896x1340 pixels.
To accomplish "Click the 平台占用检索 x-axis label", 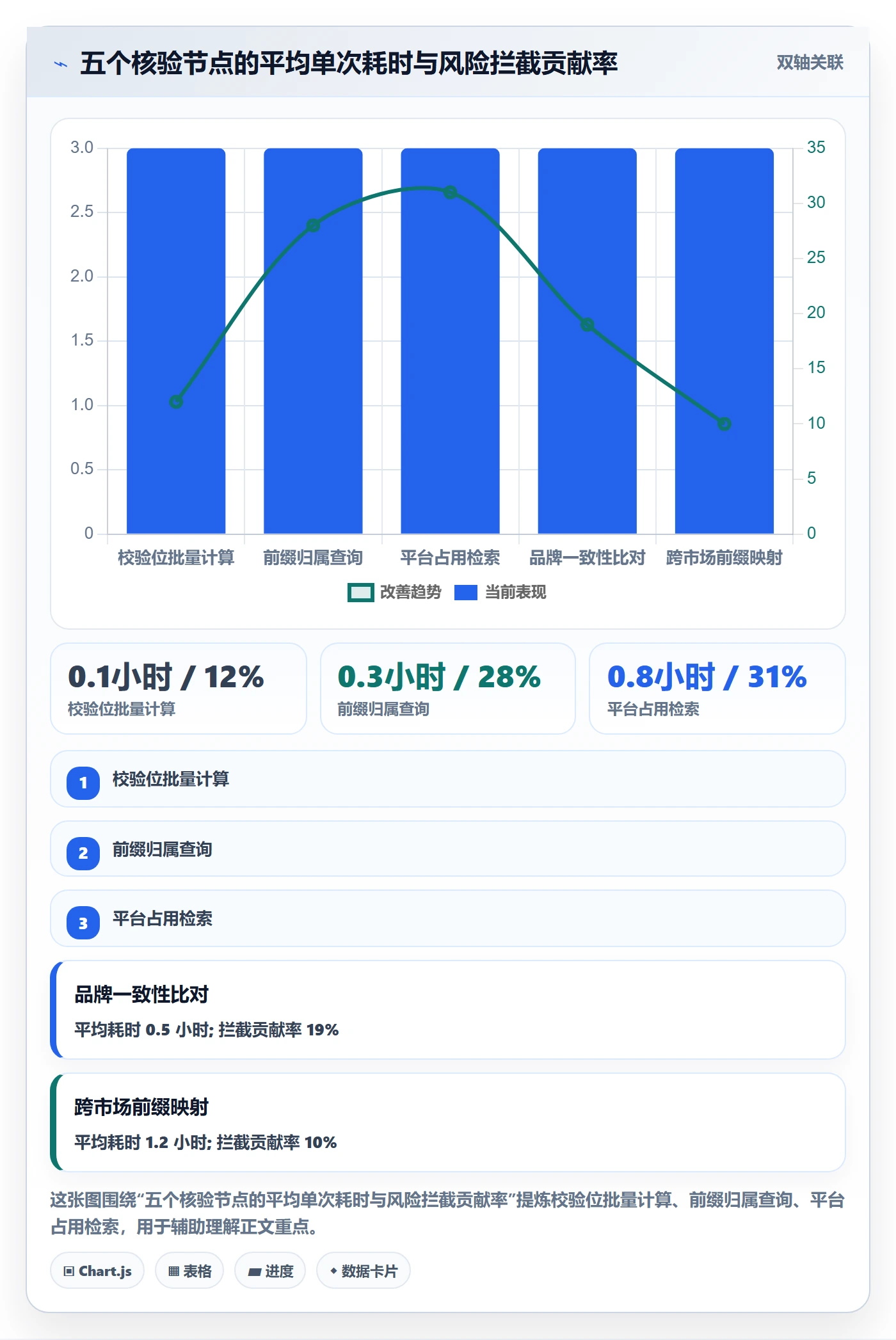I will coord(450,558).
